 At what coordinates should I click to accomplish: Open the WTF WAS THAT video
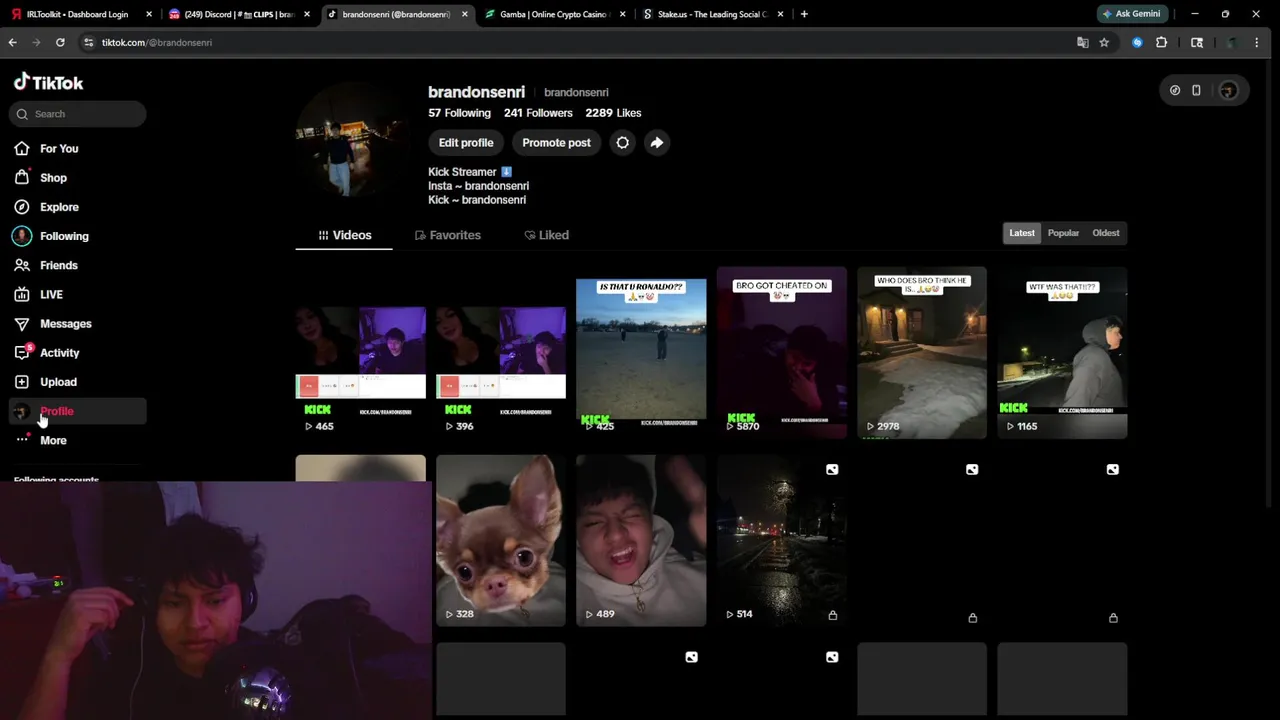click(x=1062, y=352)
